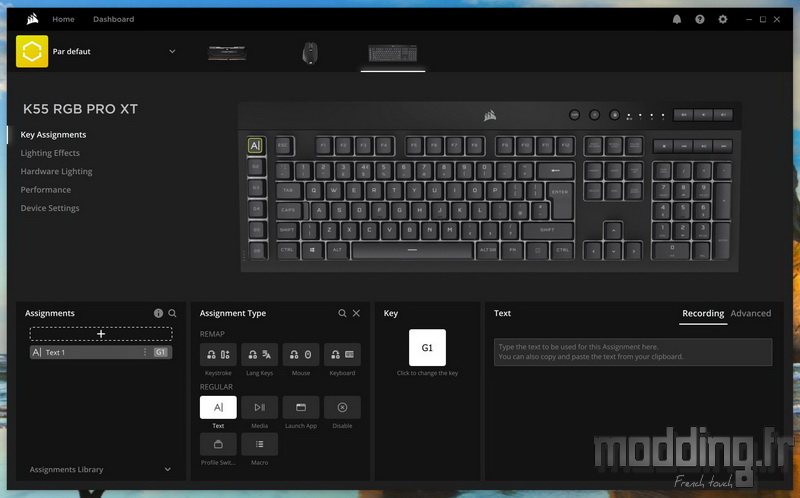Add a new assignment with plus button
The height and width of the screenshot is (498, 800).
coord(101,334)
